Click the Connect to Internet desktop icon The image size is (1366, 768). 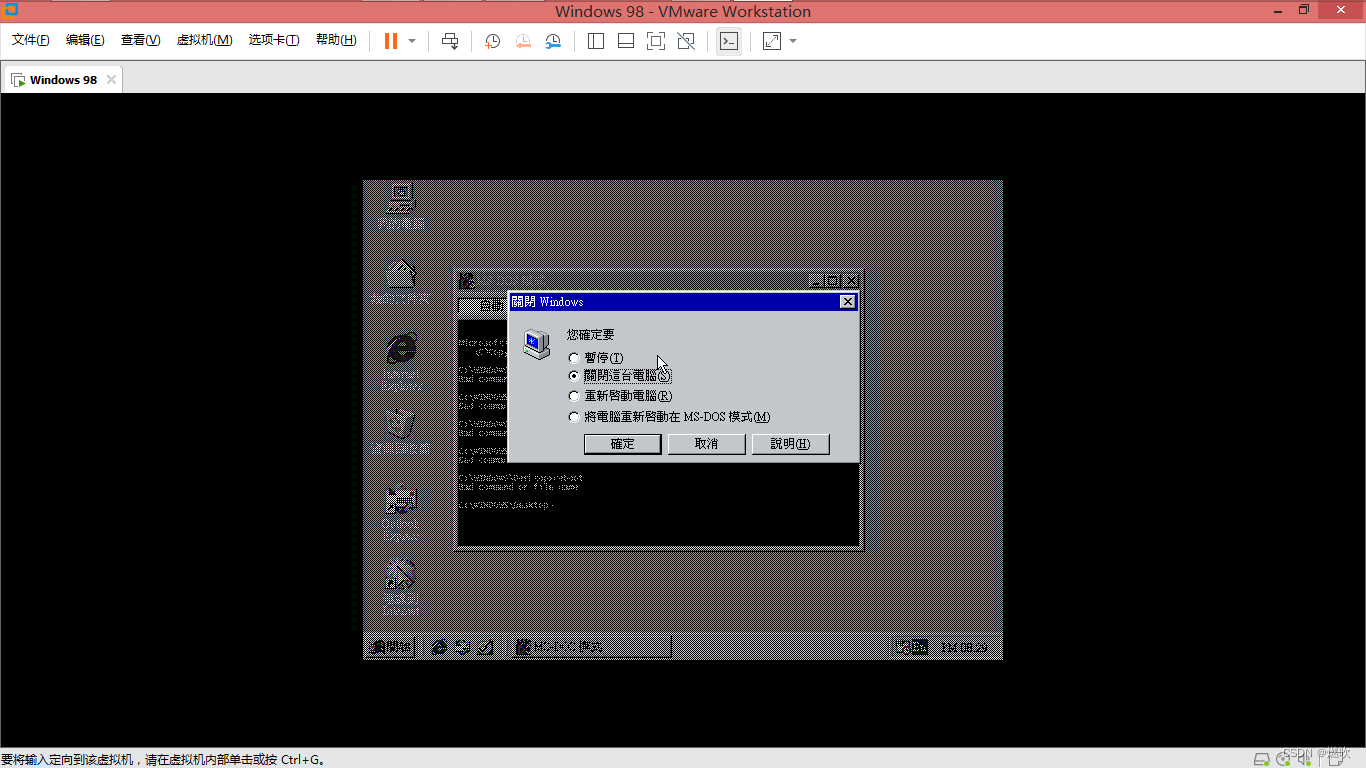(400, 588)
